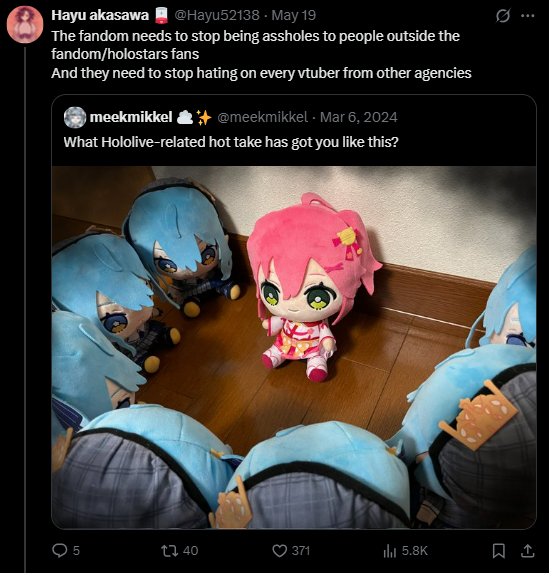This screenshot has width=549, height=573.
Task: Click the 40 reposts count
Action: point(190,551)
